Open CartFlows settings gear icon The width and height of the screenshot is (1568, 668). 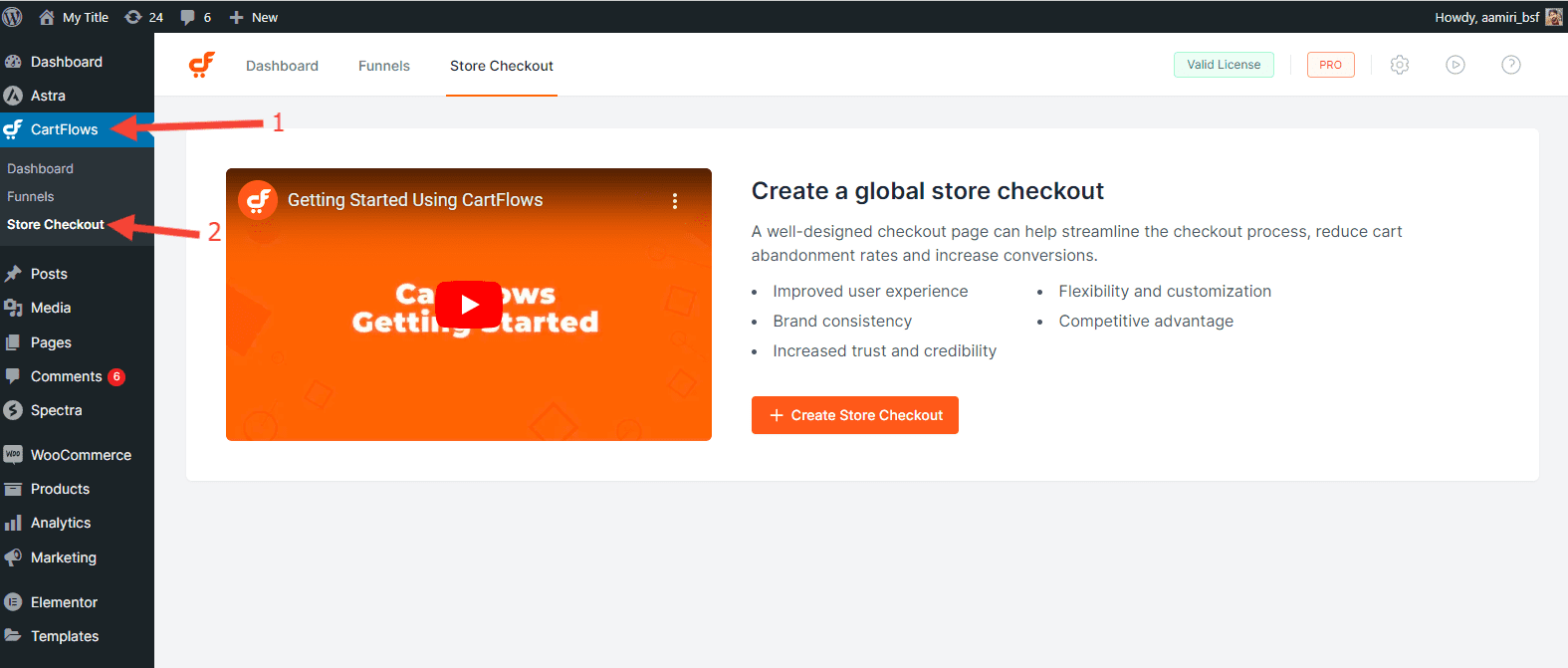pyautogui.click(x=1400, y=65)
